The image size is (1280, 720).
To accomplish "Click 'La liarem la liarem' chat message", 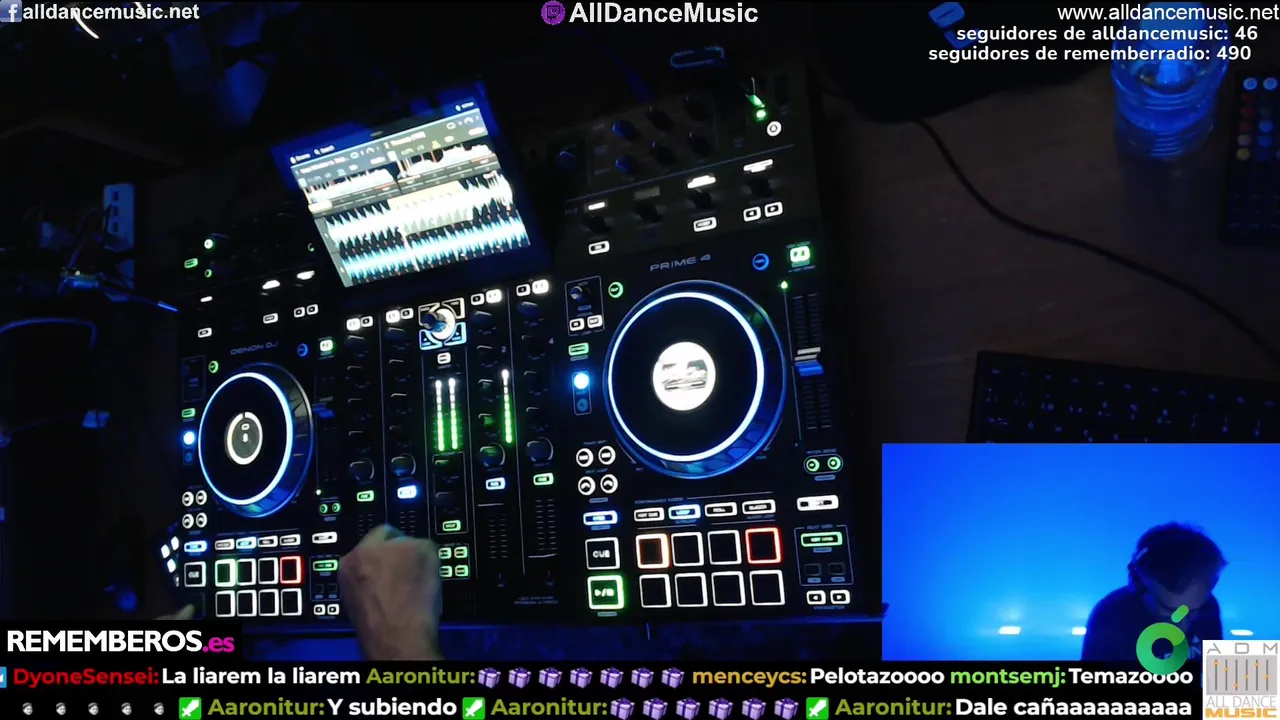I will tap(260, 677).
